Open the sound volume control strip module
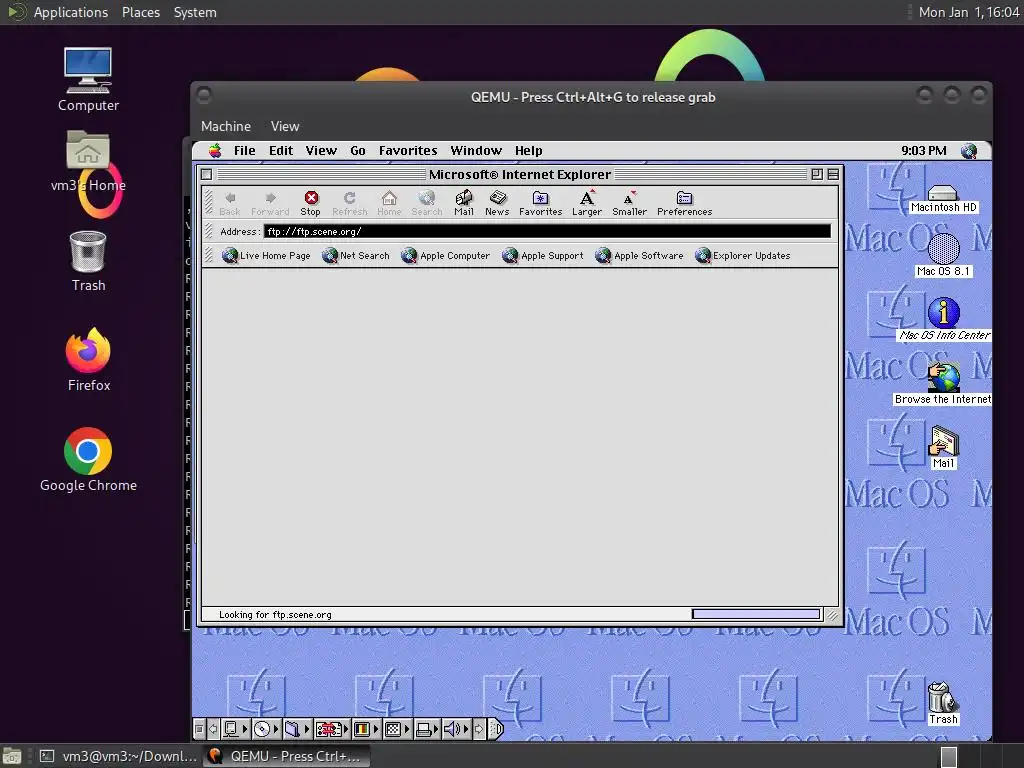The height and width of the screenshot is (768, 1024). click(x=456, y=729)
